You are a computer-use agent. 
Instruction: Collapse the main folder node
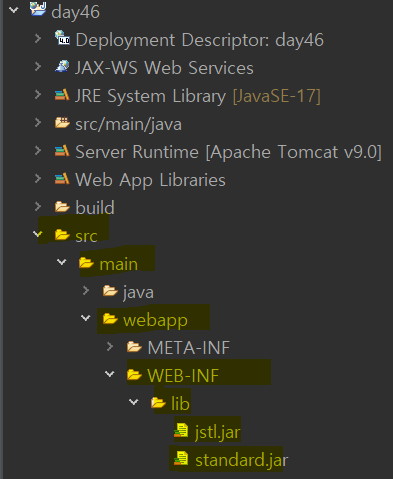(62, 262)
